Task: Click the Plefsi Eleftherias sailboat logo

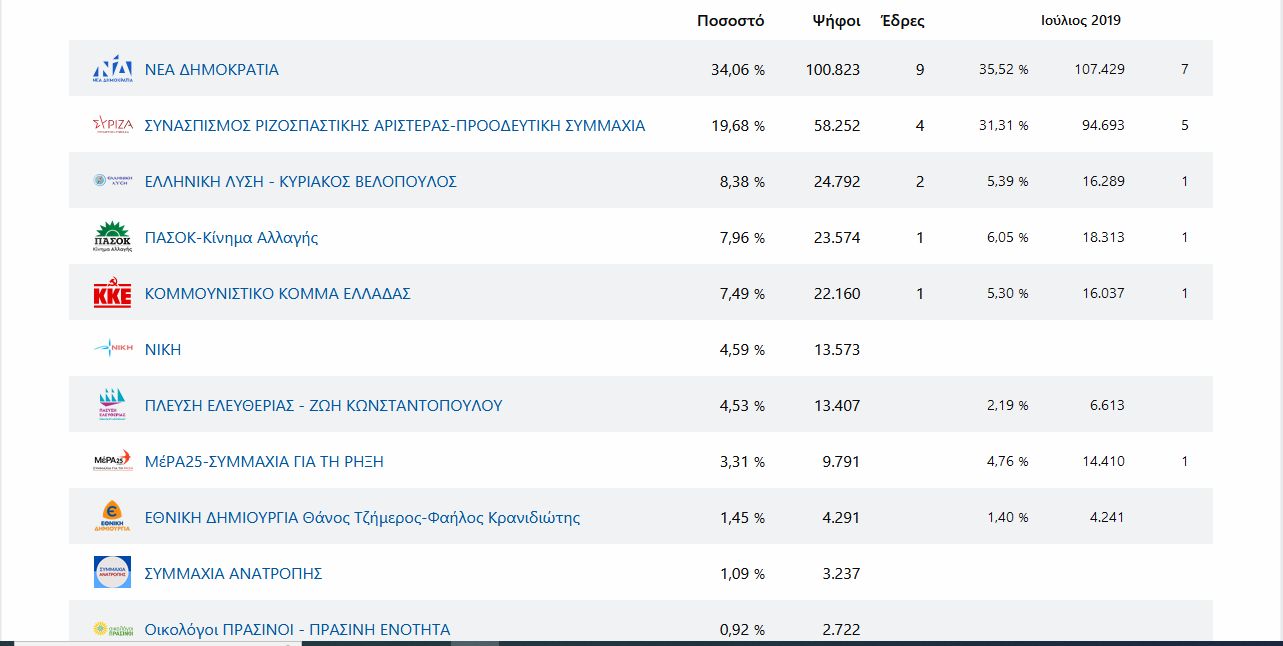Action: tap(112, 405)
